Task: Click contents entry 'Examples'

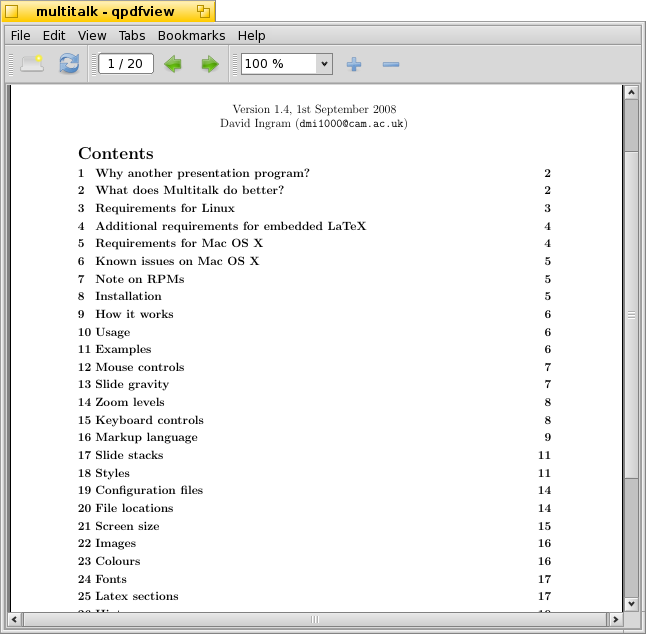Action: coord(124,349)
